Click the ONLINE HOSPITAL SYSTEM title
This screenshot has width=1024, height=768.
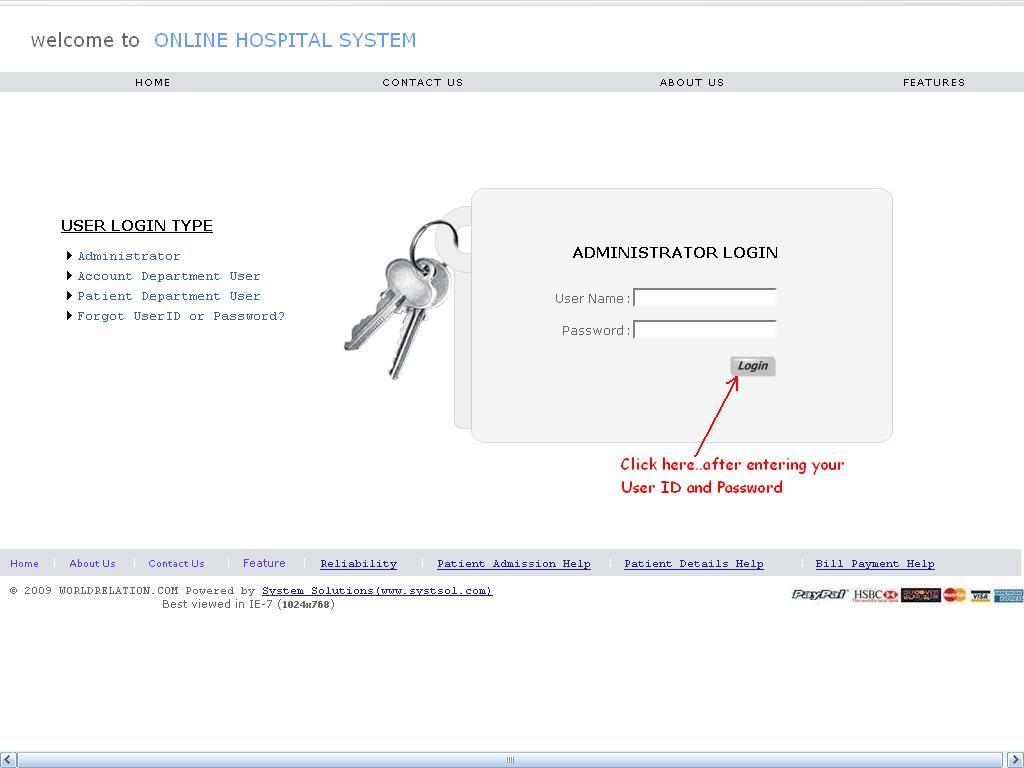pyautogui.click(x=285, y=40)
